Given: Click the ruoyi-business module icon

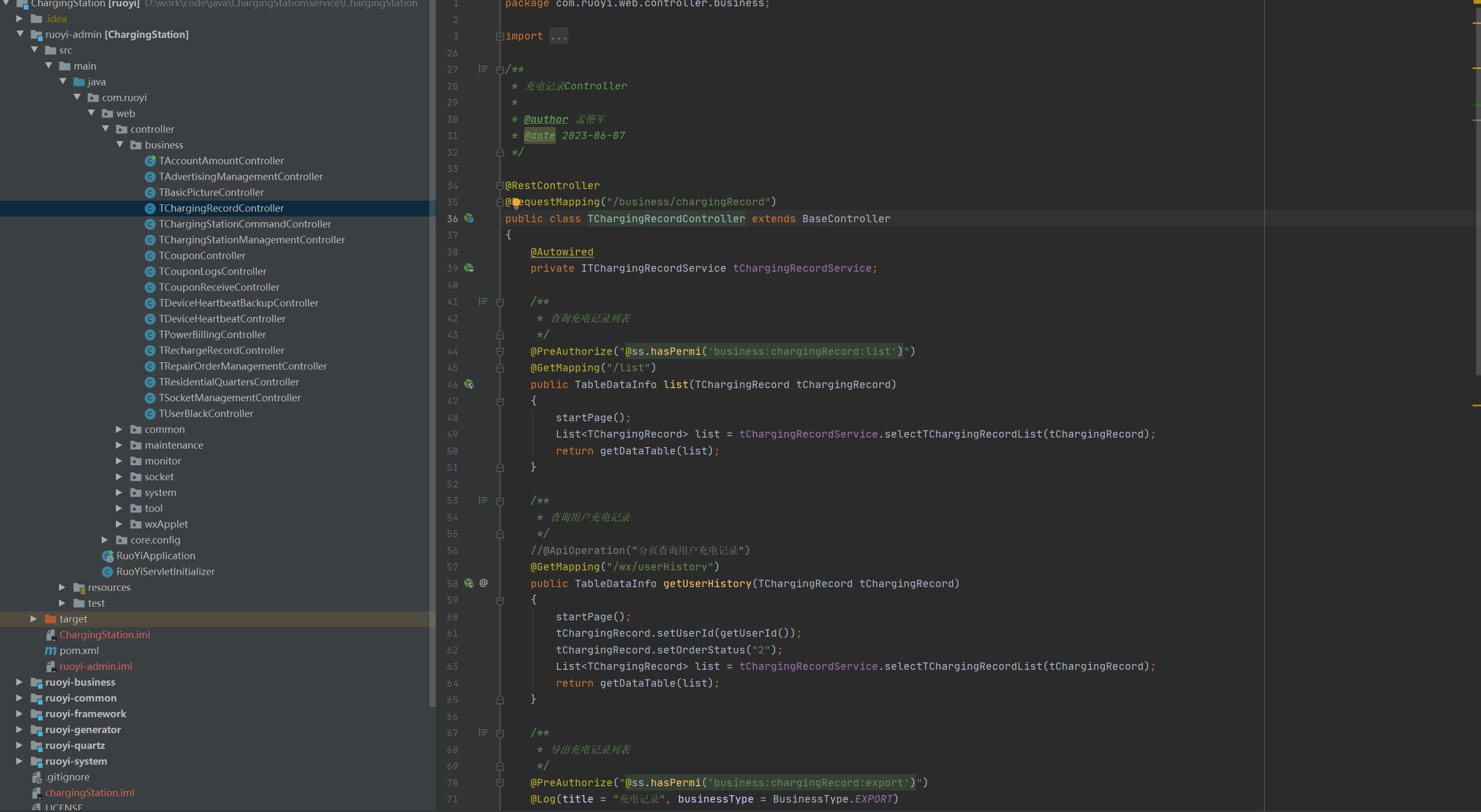Looking at the screenshot, I should click(x=36, y=682).
